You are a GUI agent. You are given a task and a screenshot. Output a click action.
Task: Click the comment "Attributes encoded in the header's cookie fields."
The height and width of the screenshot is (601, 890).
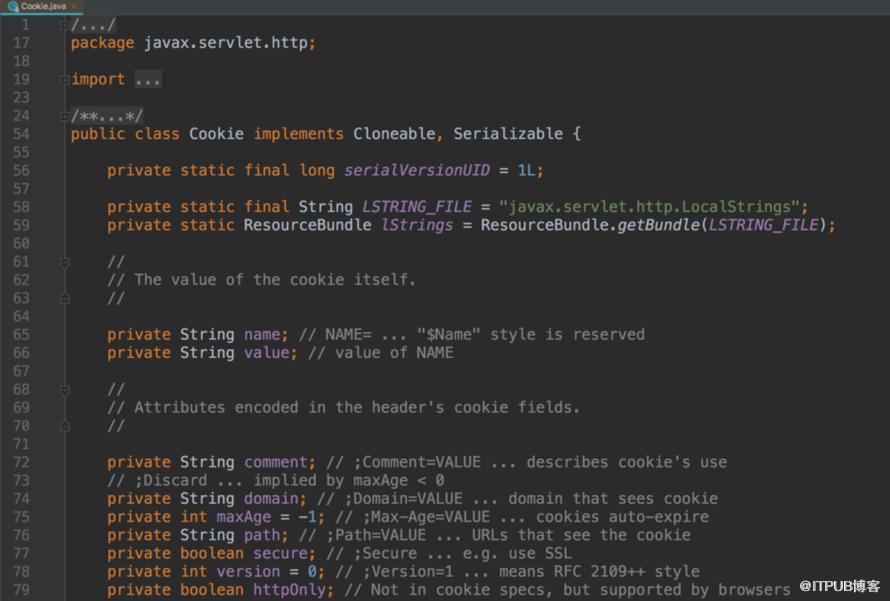point(357,407)
